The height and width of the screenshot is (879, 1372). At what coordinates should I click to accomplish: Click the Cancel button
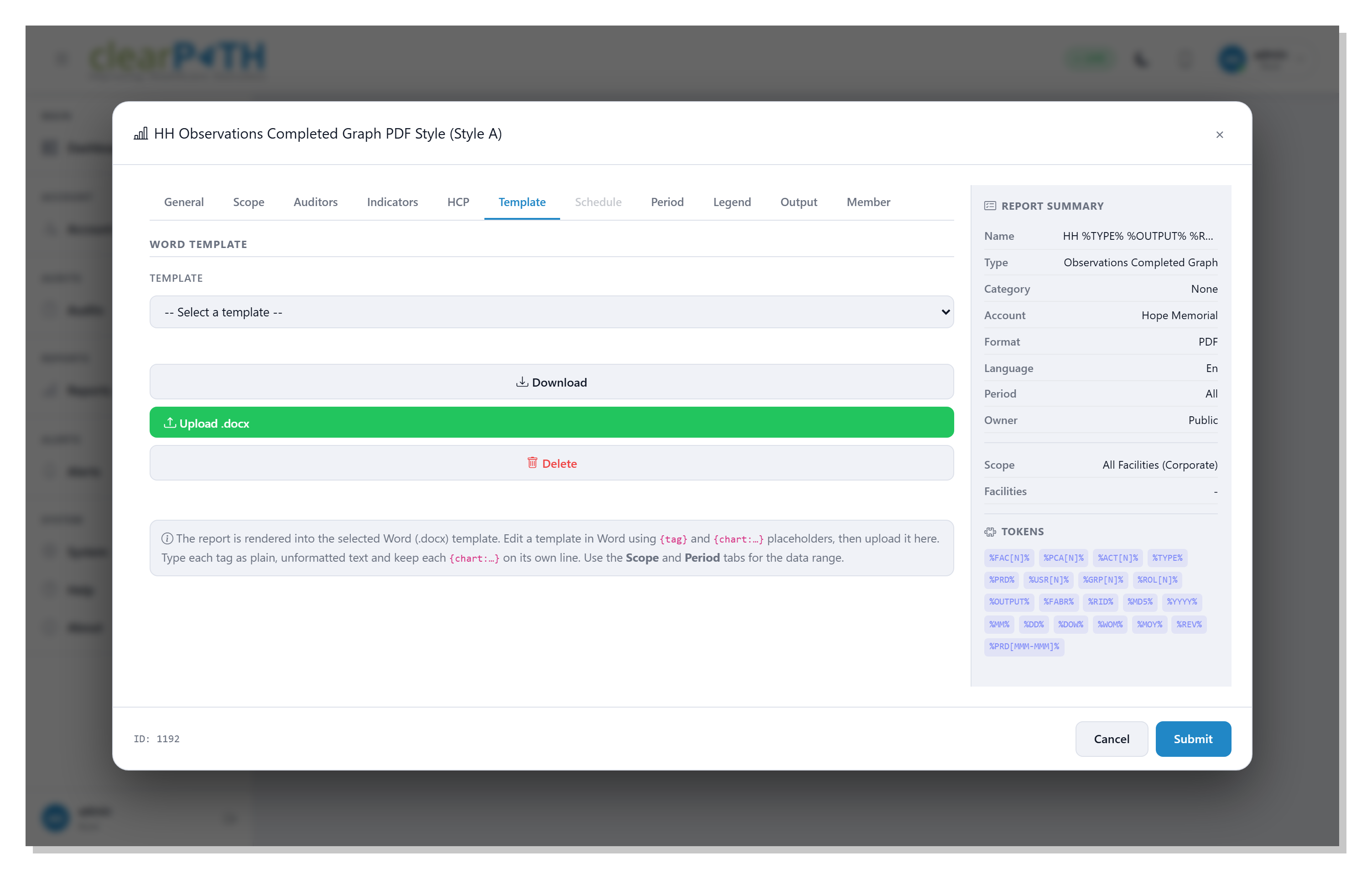tap(1111, 739)
